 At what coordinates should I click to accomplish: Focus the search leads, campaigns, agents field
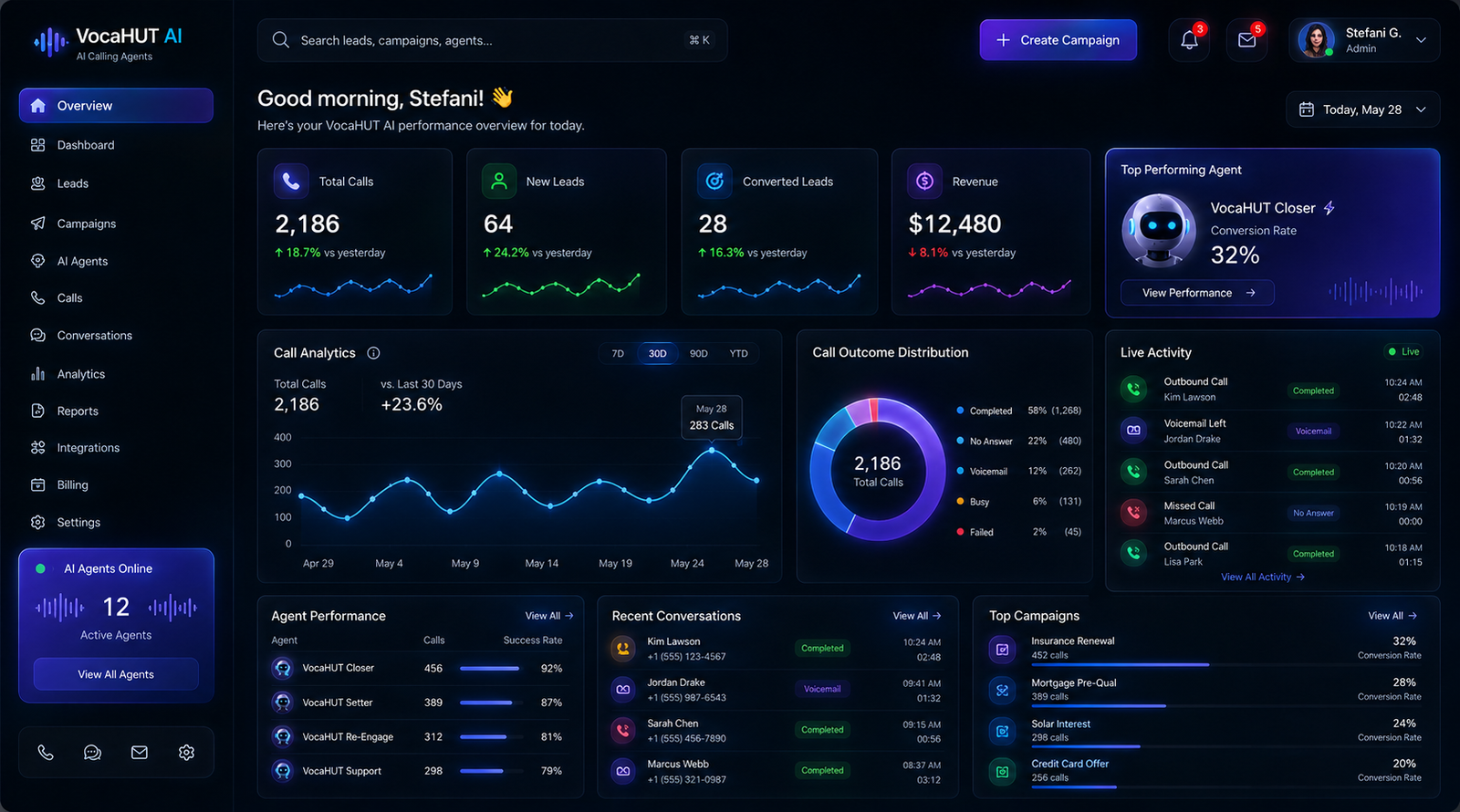[x=493, y=40]
